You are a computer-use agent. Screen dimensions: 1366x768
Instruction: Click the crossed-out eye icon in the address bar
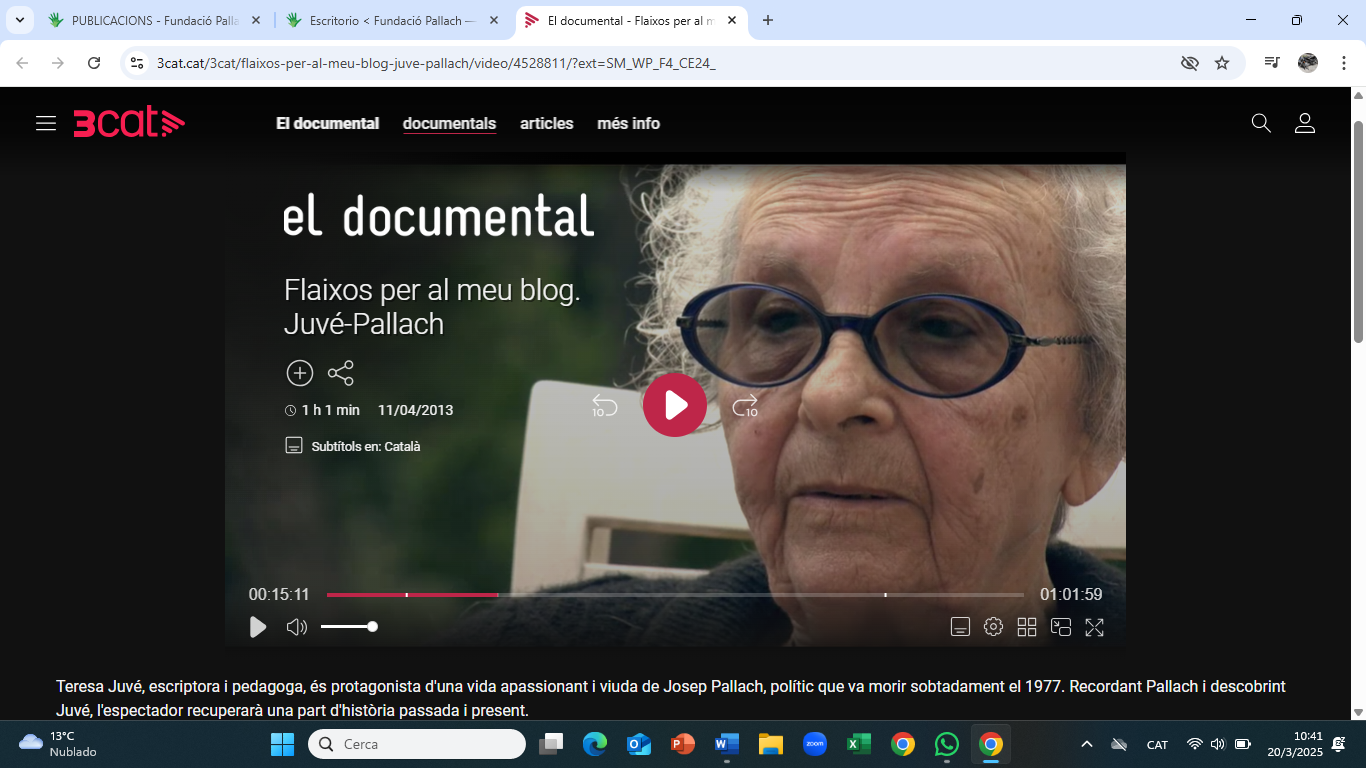(x=1189, y=63)
